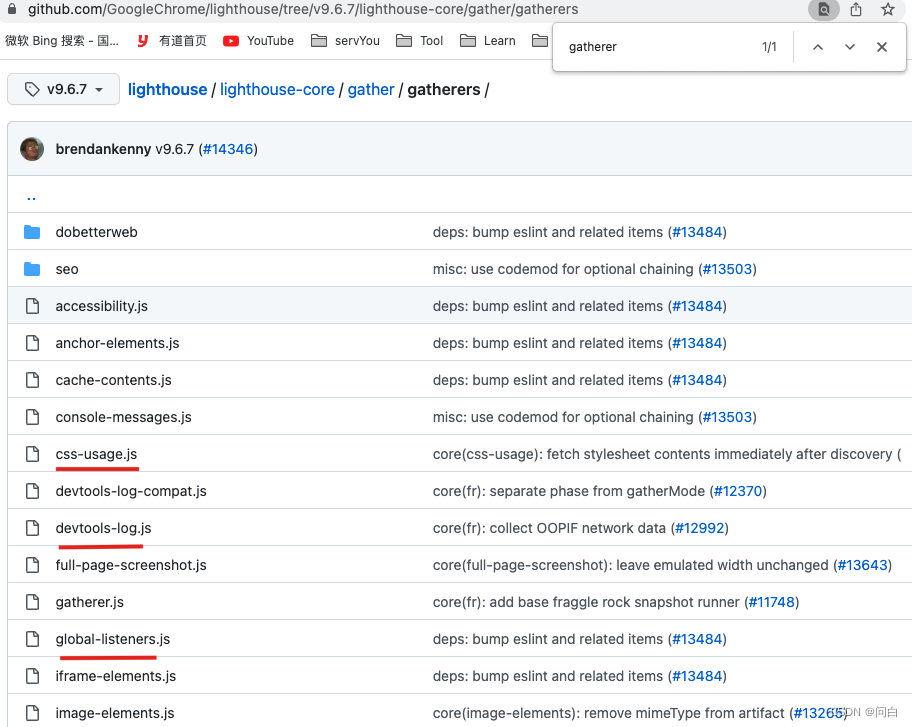This screenshot has height=727, width=912.
Task: Open the Youdao homepage bookmark
Action: [x=172, y=41]
